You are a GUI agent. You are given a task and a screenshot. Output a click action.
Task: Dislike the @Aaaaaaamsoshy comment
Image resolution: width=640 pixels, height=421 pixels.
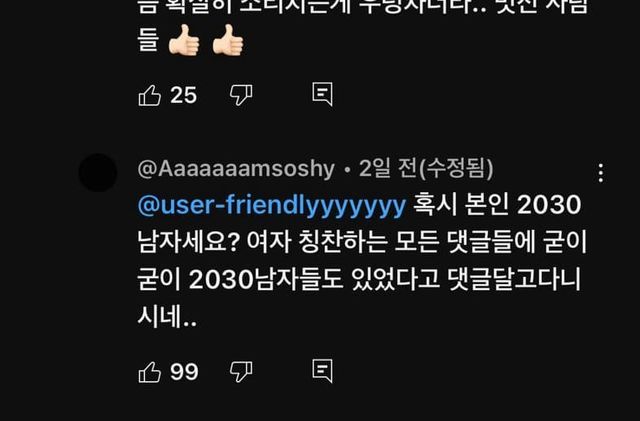point(241,372)
